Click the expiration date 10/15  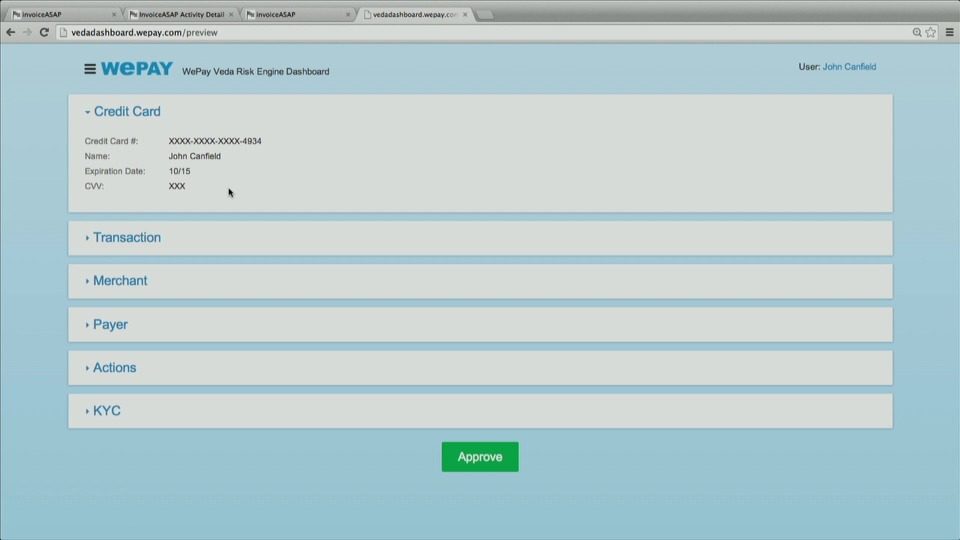click(x=179, y=171)
